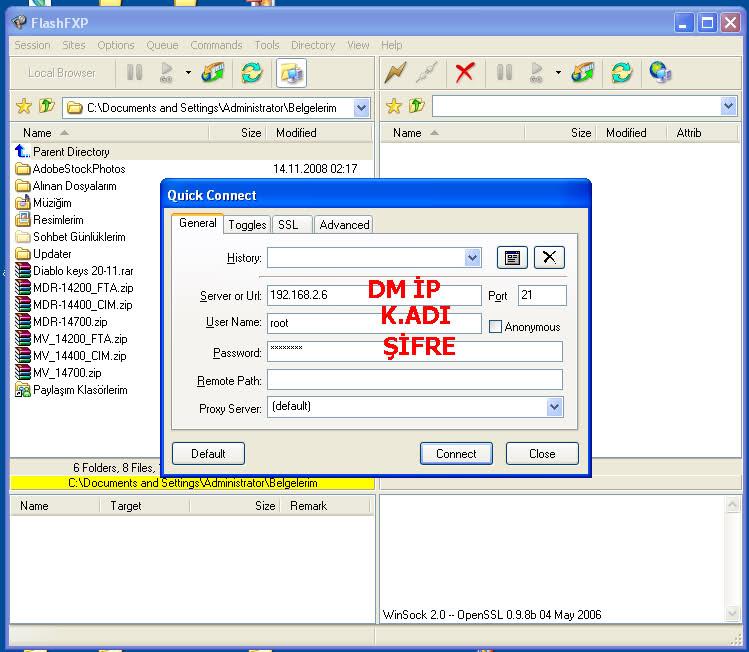This screenshot has width=749, height=652.
Task: Enable the Anonymous checkbox
Action: [x=495, y=326]
